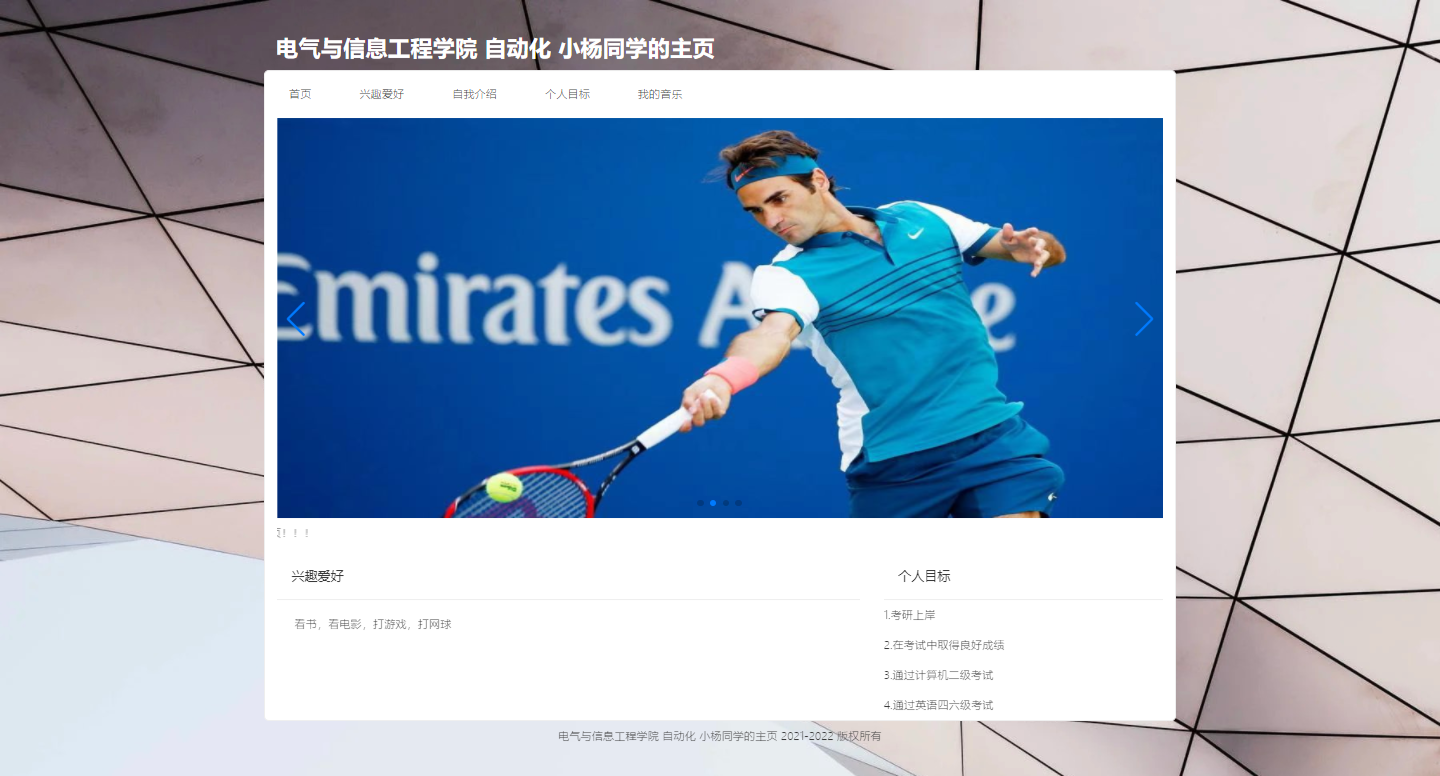Open the 首页 navigation item
Screen dimensions: 1440x776
[x=300, y=94]
